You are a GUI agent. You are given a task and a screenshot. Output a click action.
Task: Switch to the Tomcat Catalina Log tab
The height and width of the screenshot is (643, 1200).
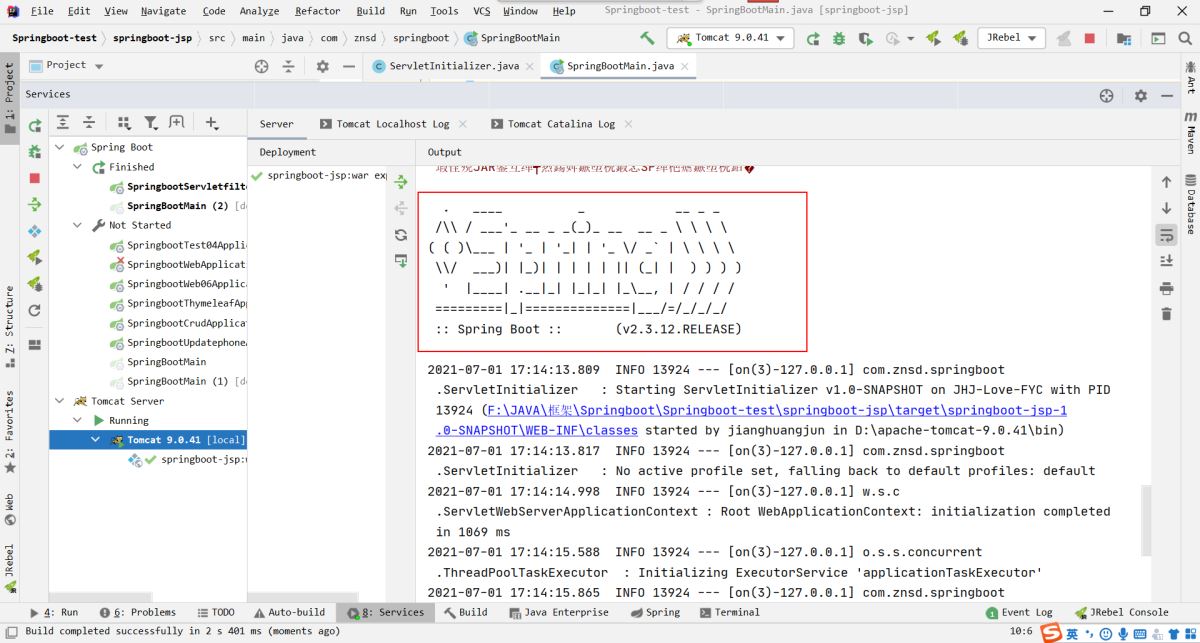point(560,124)
